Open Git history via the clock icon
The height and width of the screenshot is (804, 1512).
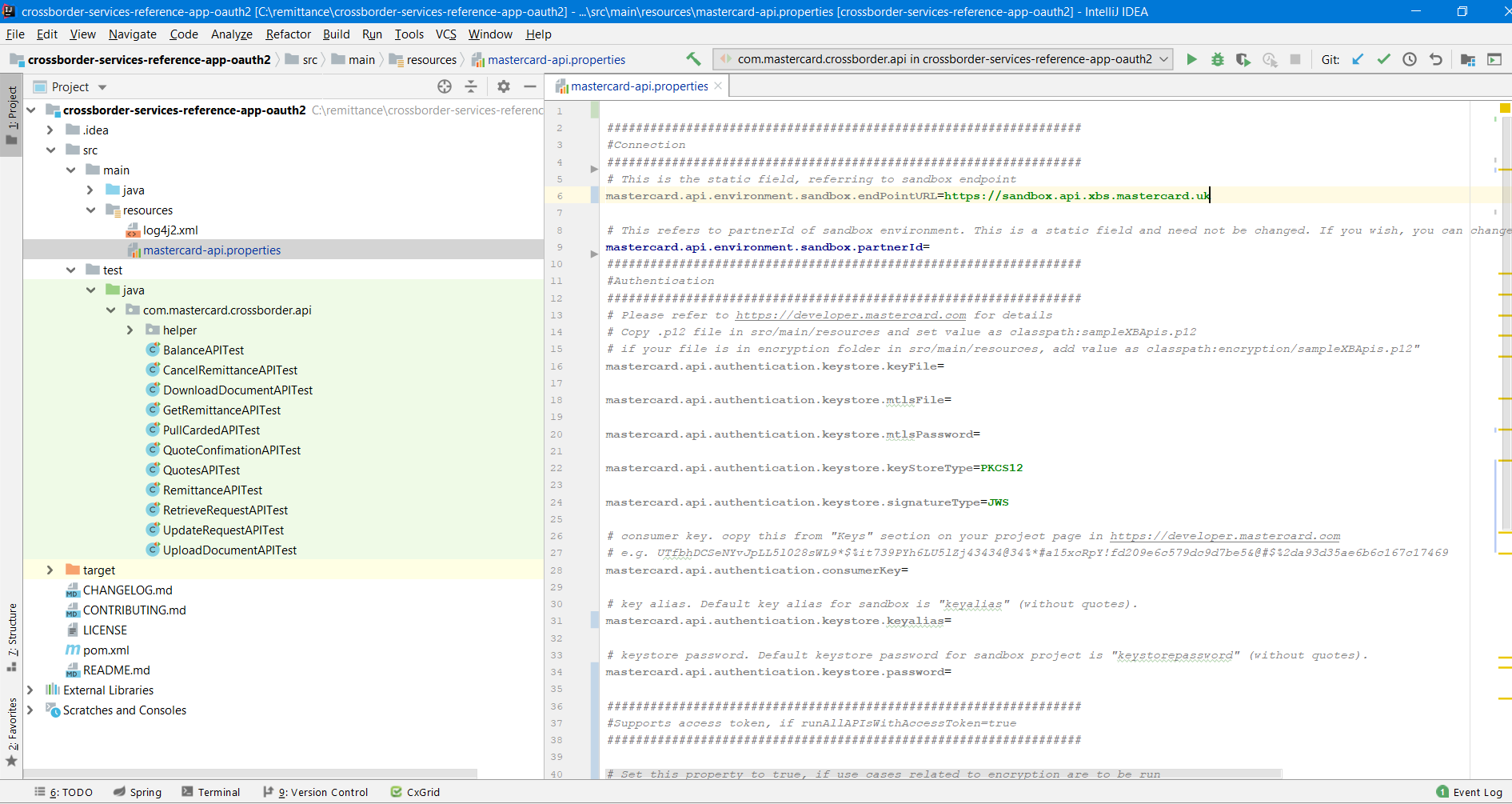pos(1410,59)
